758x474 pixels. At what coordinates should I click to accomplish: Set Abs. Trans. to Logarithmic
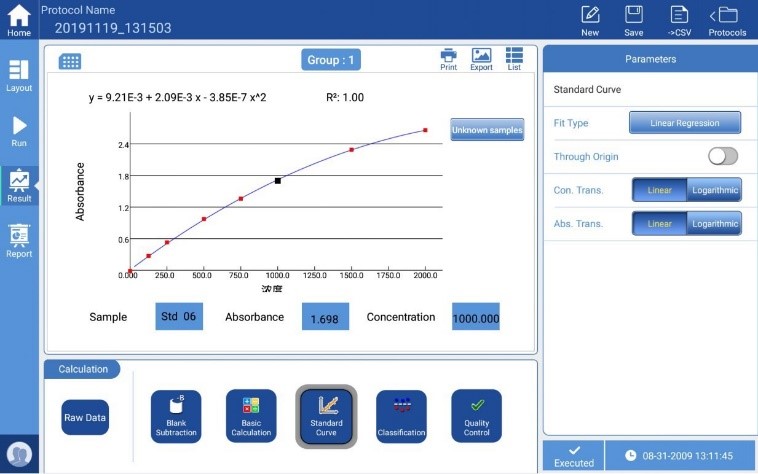(x=714, y=223)
